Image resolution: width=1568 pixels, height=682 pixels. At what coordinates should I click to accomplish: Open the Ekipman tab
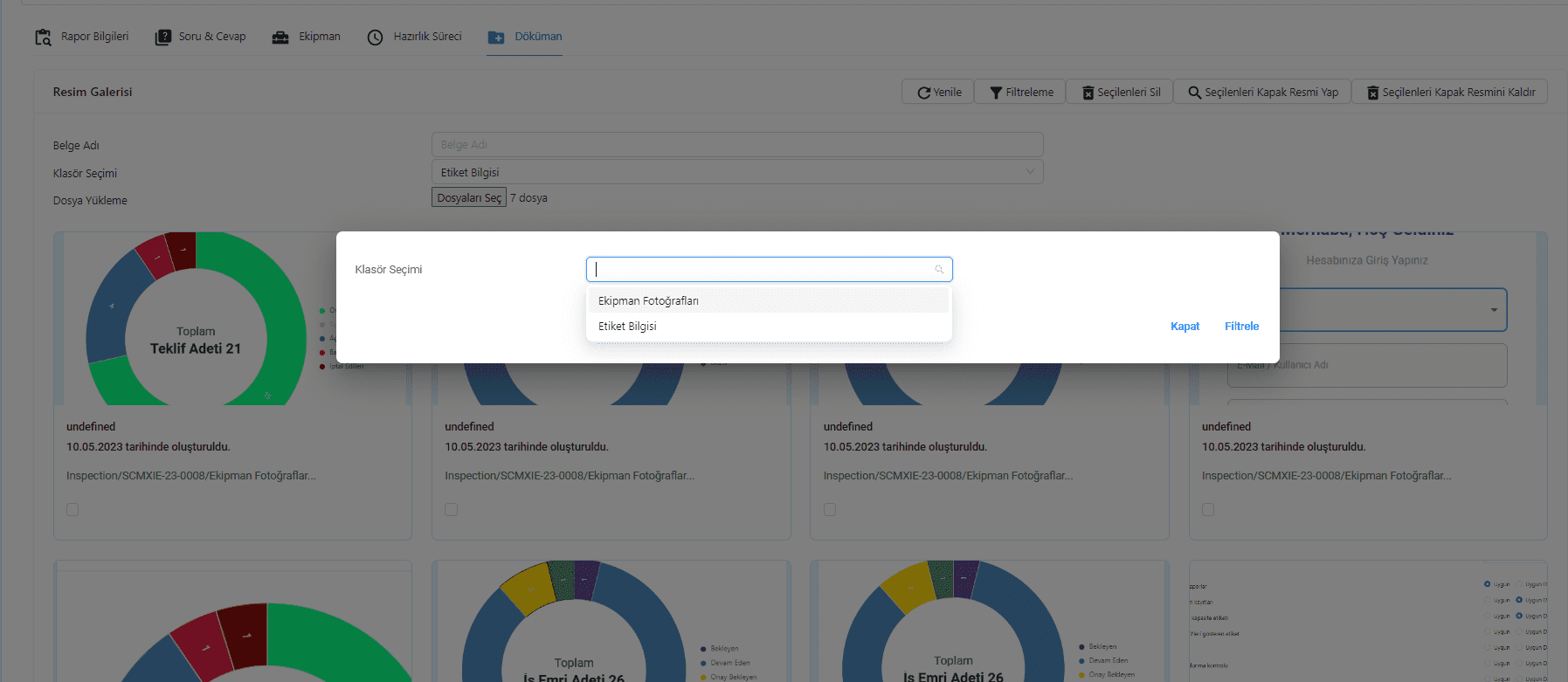pyautogui.click(x=306, y=37)
